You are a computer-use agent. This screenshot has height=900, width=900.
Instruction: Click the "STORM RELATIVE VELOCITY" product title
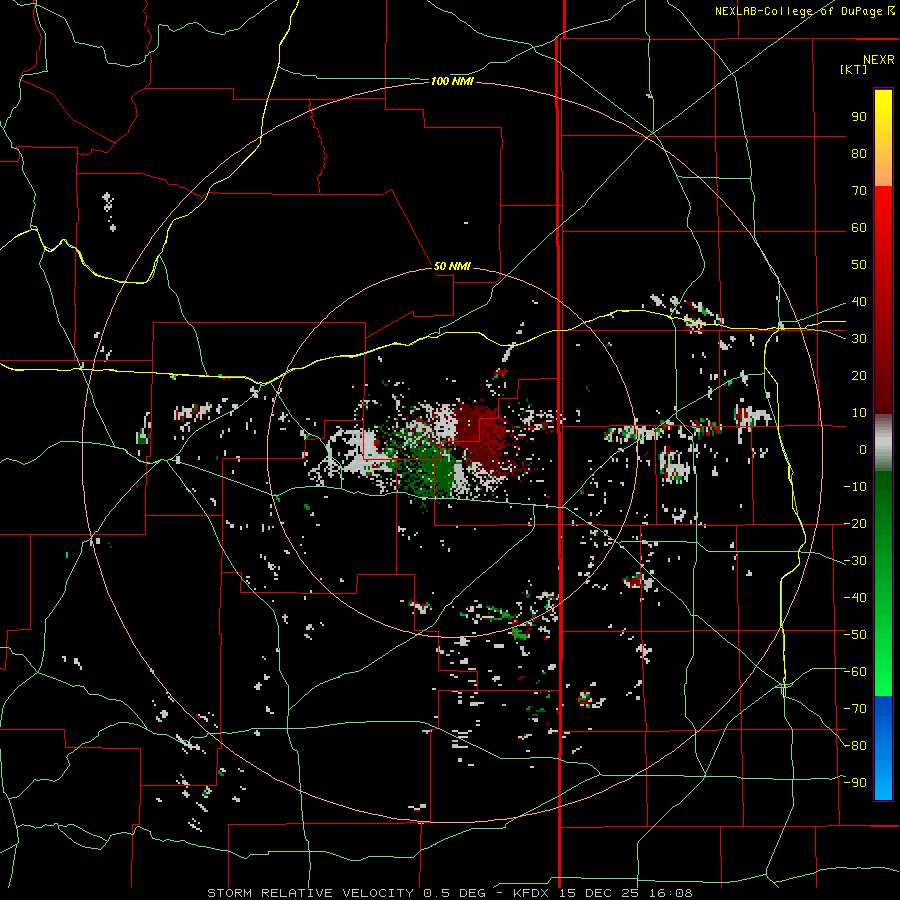click(x=310, y=893)
